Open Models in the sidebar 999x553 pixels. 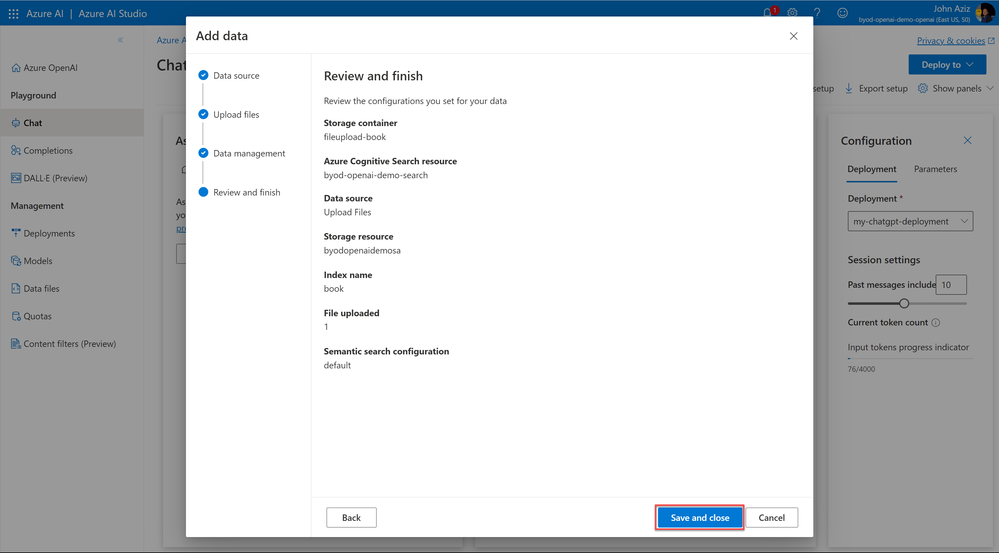click(x=72, y=261)
